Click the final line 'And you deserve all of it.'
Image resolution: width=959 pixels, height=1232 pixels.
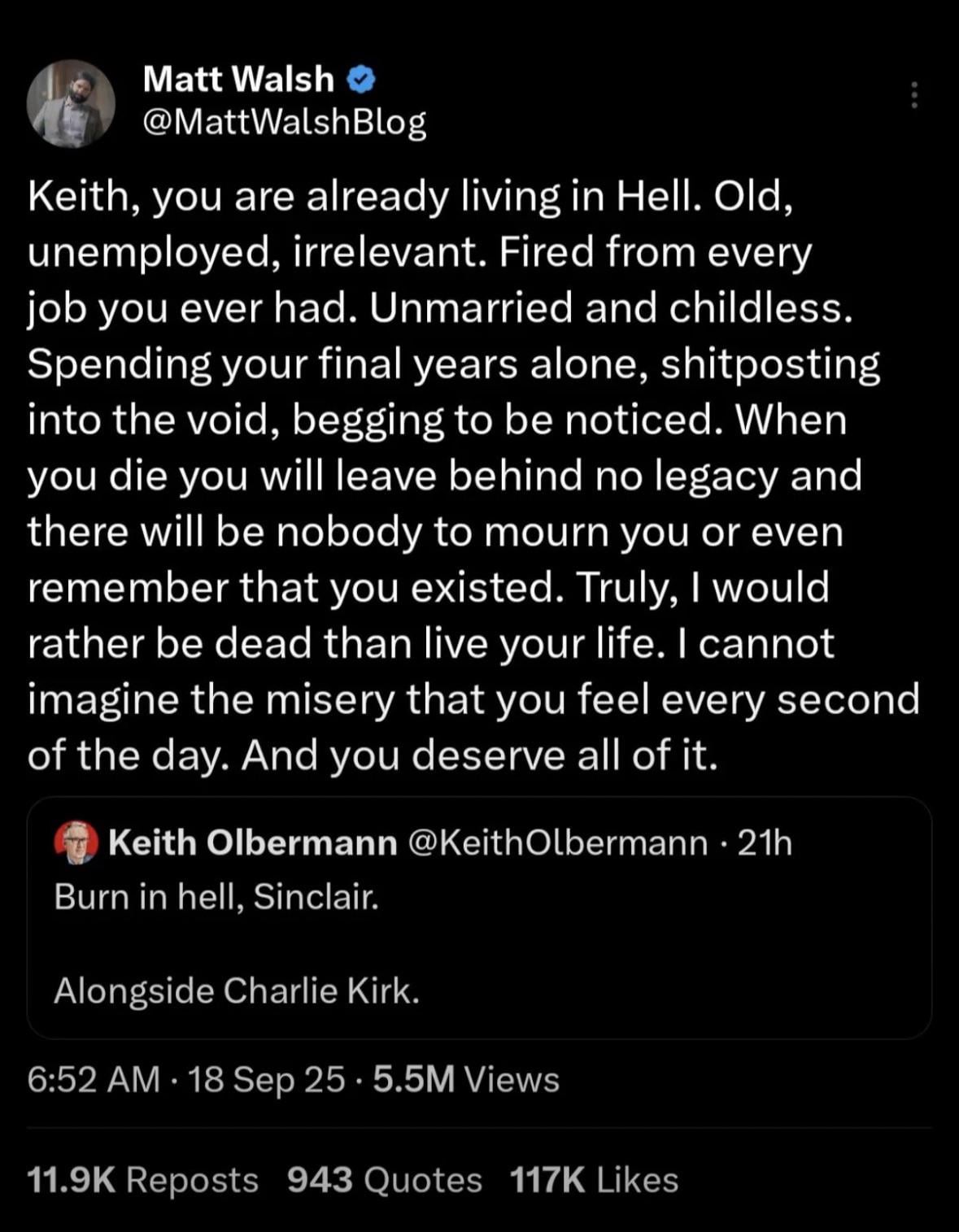tap(481, 755)
